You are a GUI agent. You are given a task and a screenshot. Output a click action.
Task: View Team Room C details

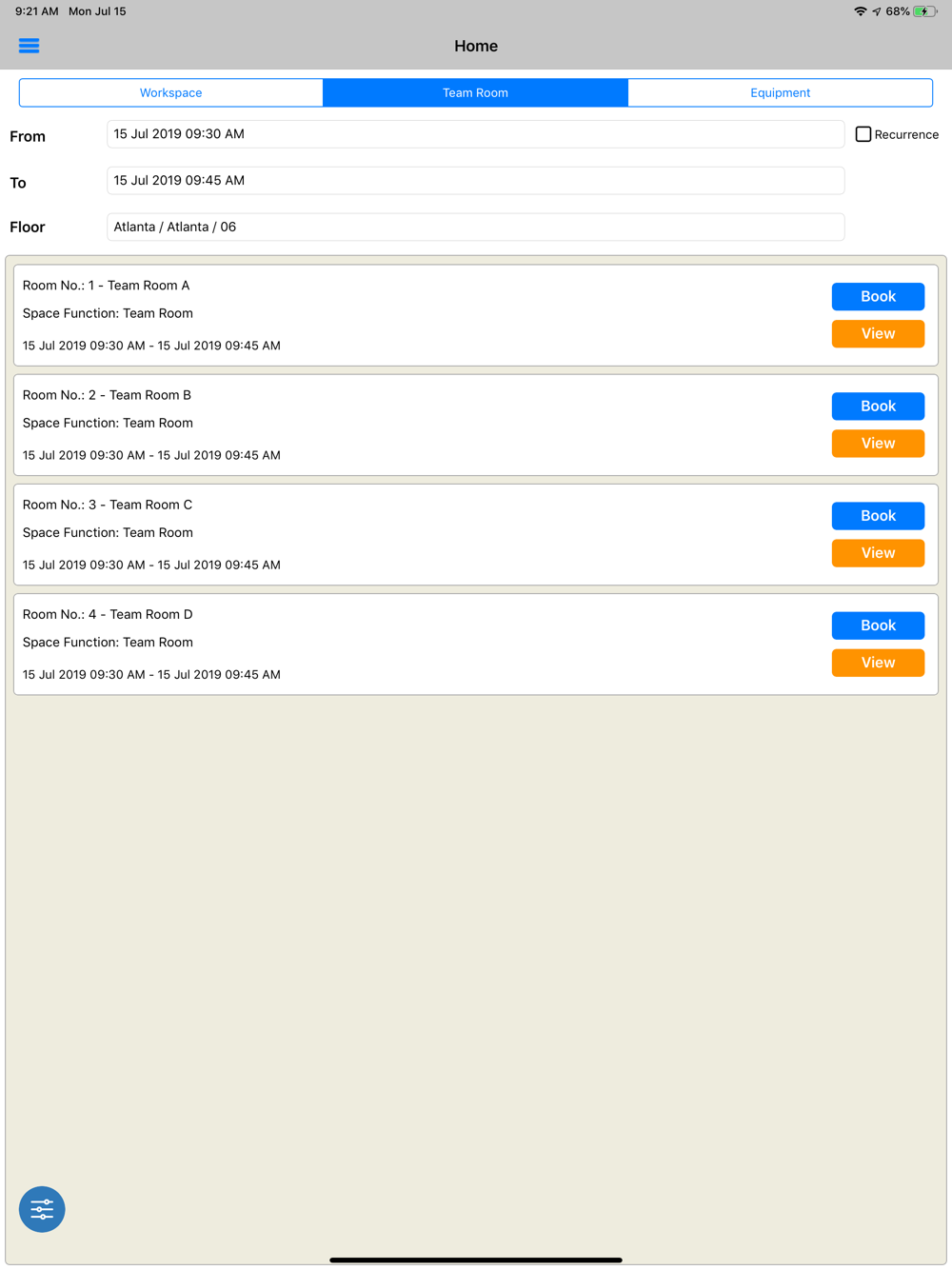click(878, 553)
